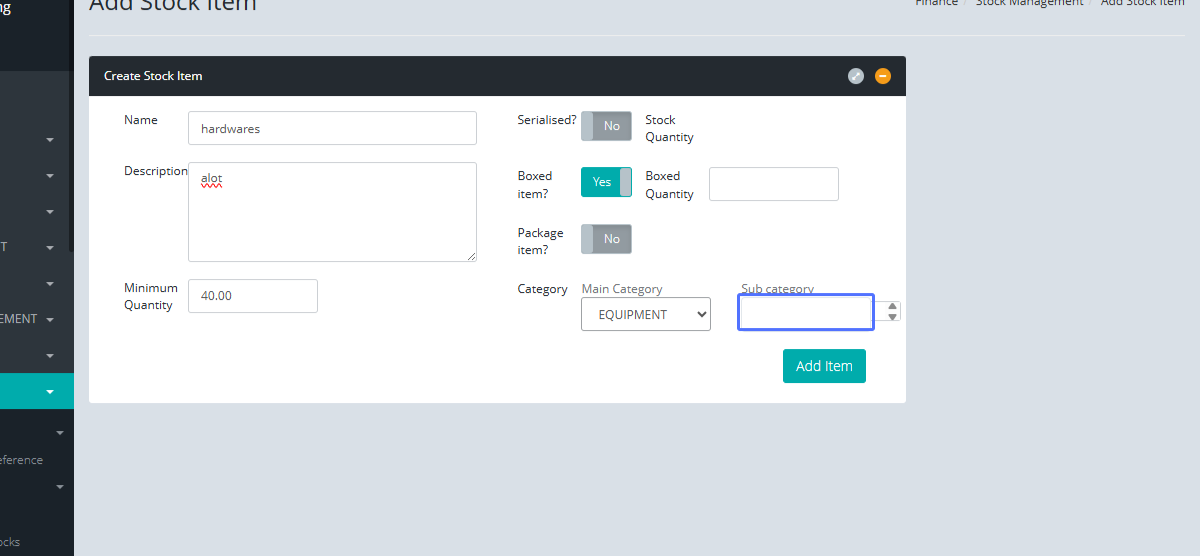The width and height of the screenshot is (1200, 556).
Task: Click the Minimum Quantity field showing 40.00
Action: (253, 296)
